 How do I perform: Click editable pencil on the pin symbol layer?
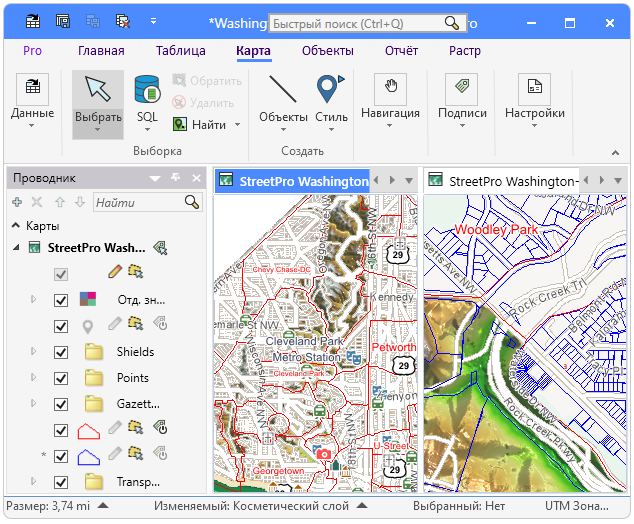point(115,323)
